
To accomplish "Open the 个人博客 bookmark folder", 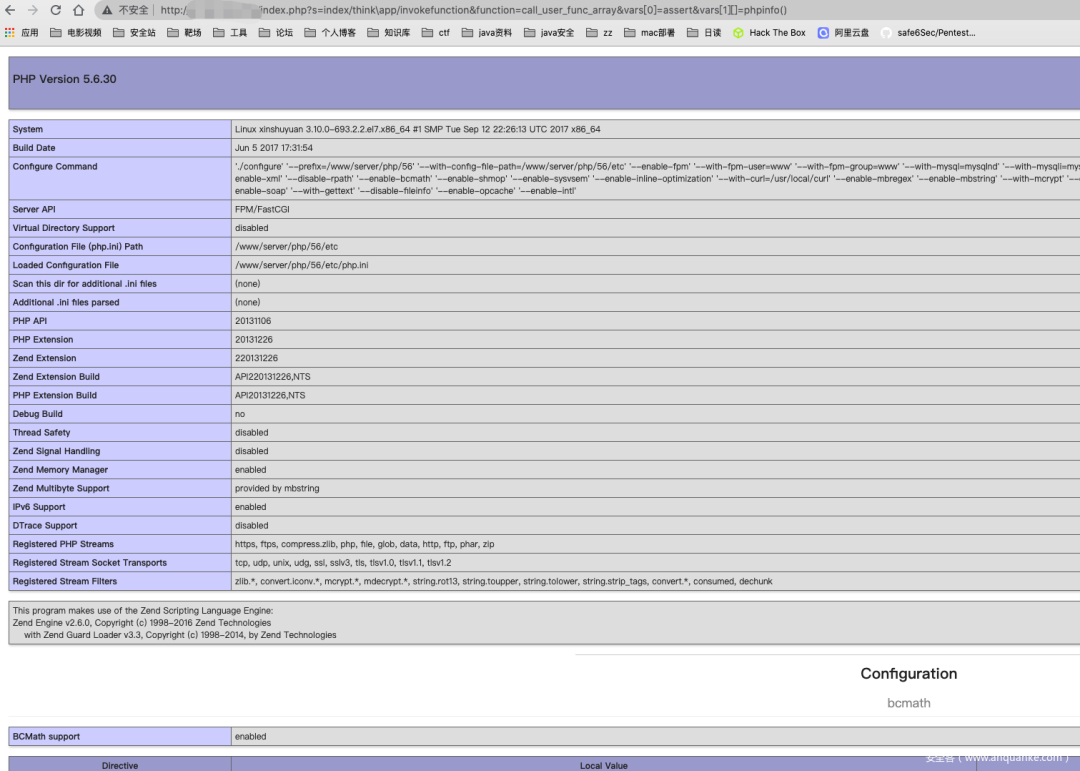I will pos(330,32).
